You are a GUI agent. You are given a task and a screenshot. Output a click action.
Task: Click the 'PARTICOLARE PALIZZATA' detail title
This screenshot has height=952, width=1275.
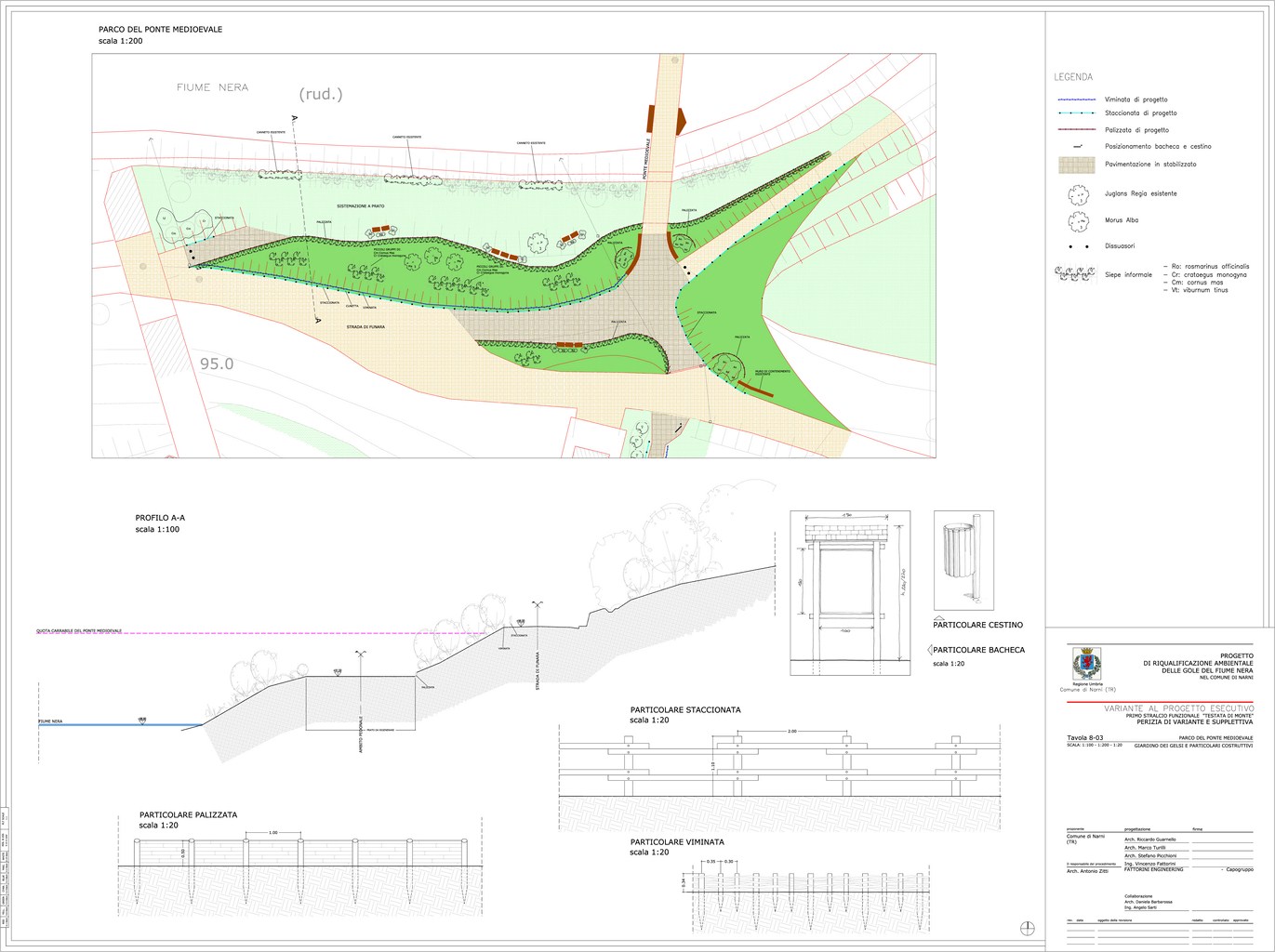tap(188, 815)
